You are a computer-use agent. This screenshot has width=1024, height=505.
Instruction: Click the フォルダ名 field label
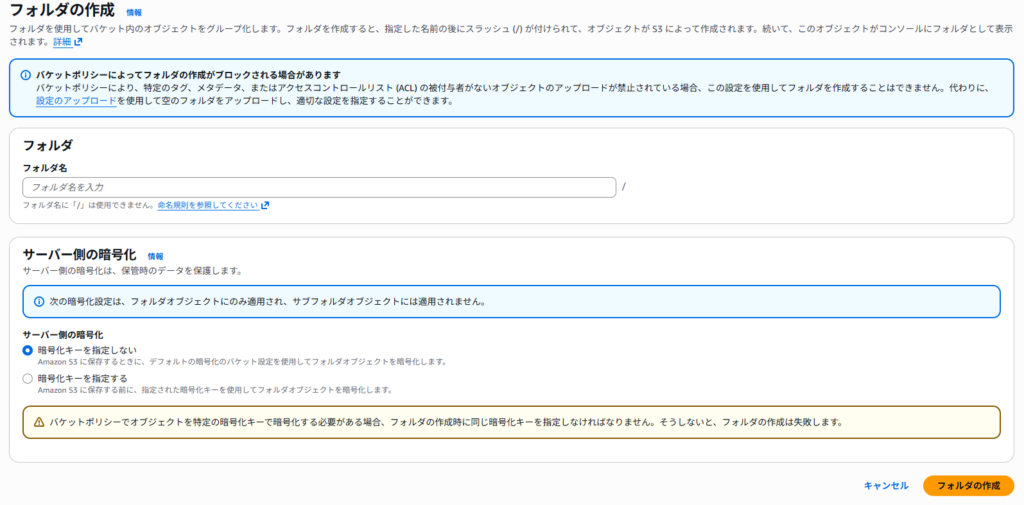click(44, 168)
